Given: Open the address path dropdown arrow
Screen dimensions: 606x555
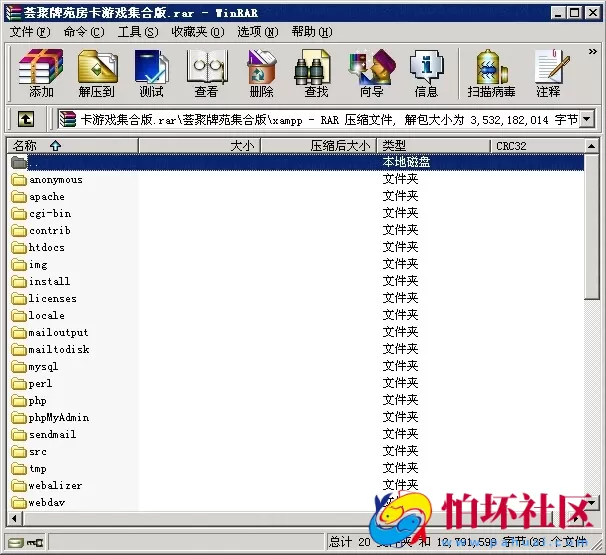Looking at the screenshot, I should (x=587, y=119).
